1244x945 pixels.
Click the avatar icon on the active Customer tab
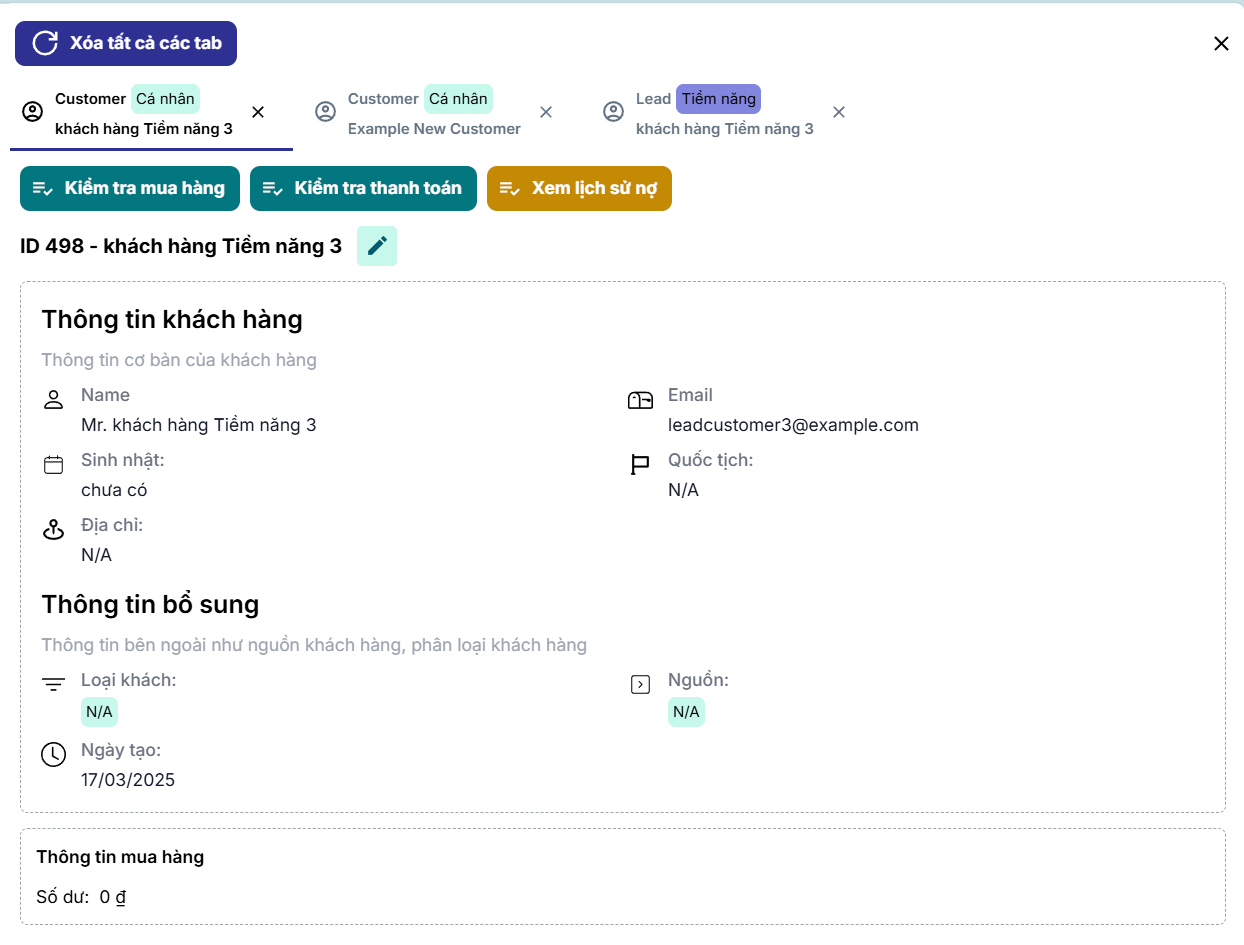32,112
